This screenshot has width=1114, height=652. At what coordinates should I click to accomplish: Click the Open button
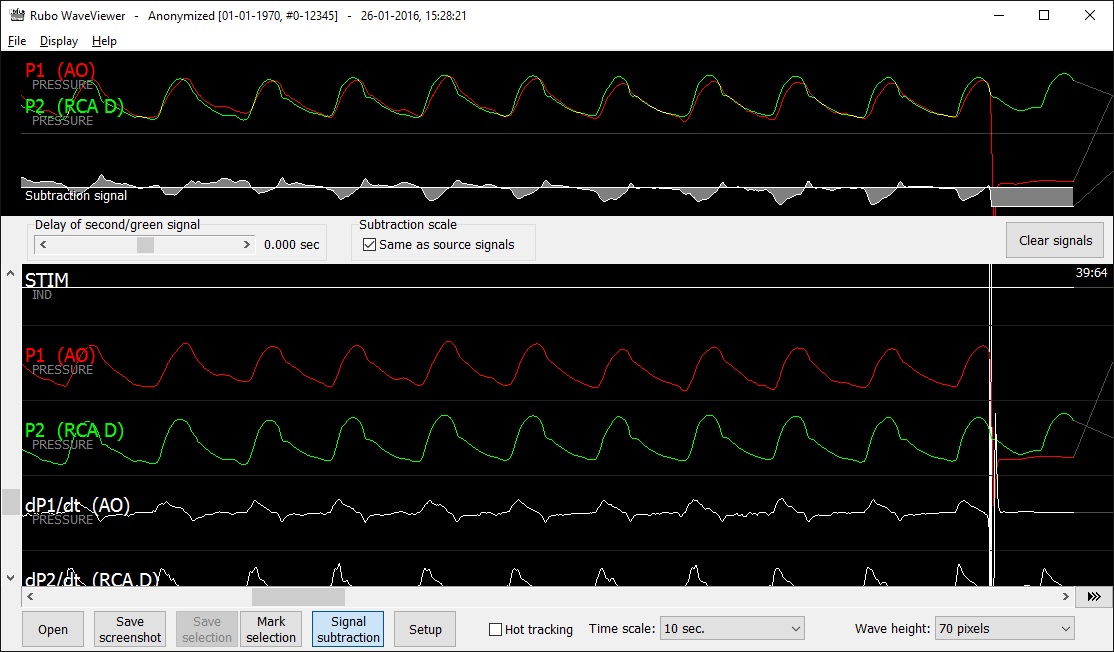pyautogui.click(x=53, y=629)
